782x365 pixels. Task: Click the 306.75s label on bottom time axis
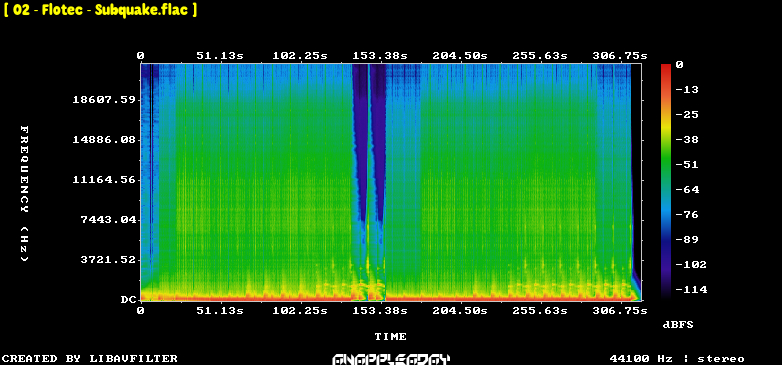click(x=619, y=311)
